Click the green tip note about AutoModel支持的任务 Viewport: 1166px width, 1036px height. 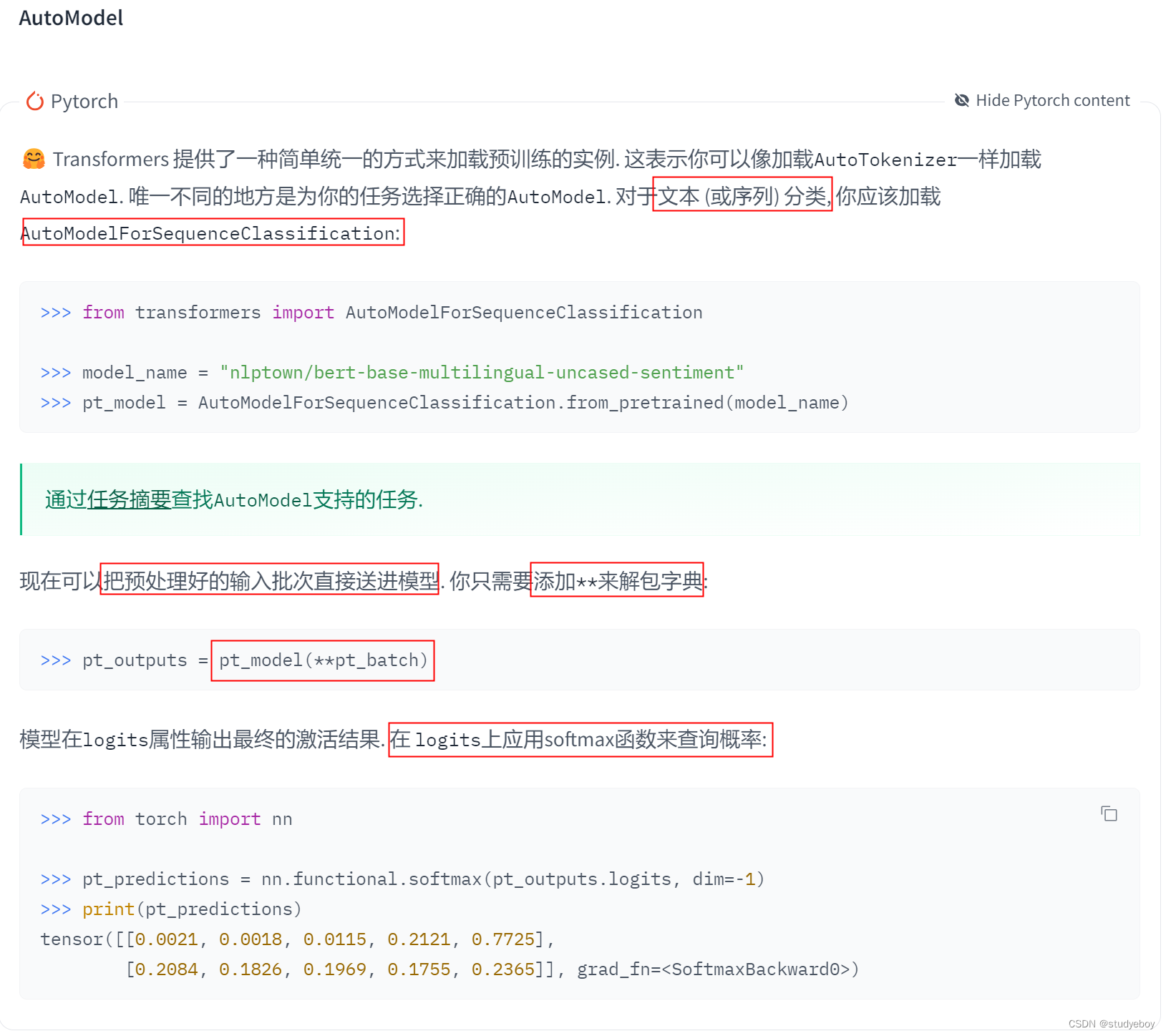580,499
